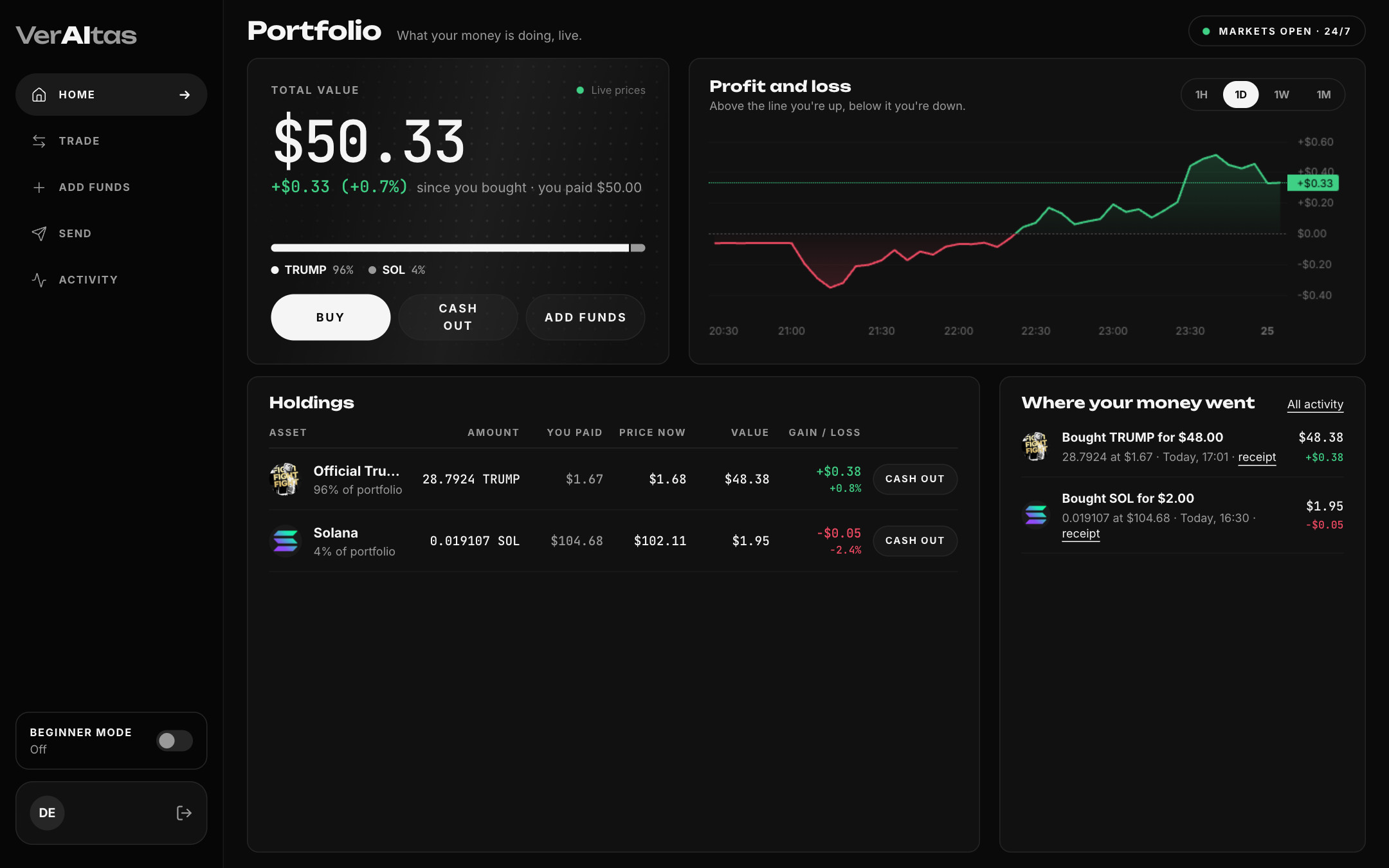Open receipt for TRUMP purchase
The width and height of the screenshot is (1389, 868).
(1257, 457)
